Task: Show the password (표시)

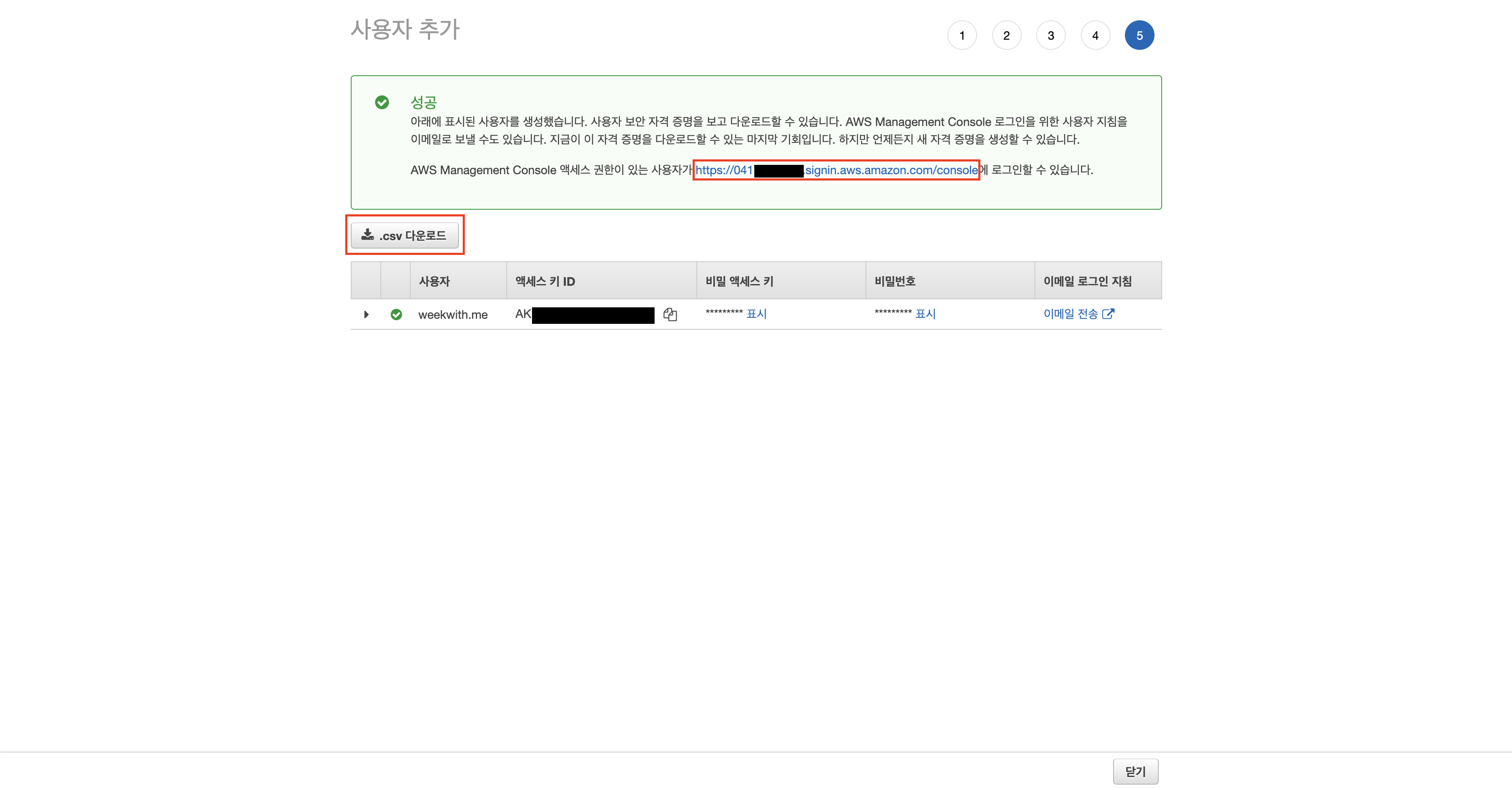Action: tap(925, 314)
